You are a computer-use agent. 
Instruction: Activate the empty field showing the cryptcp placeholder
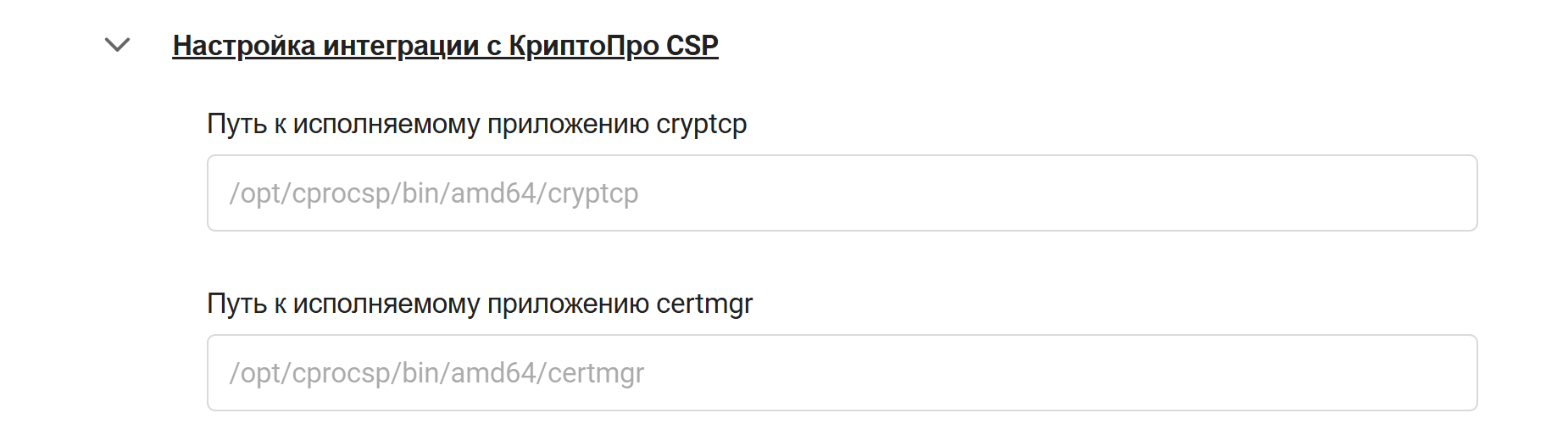point(842,193)
